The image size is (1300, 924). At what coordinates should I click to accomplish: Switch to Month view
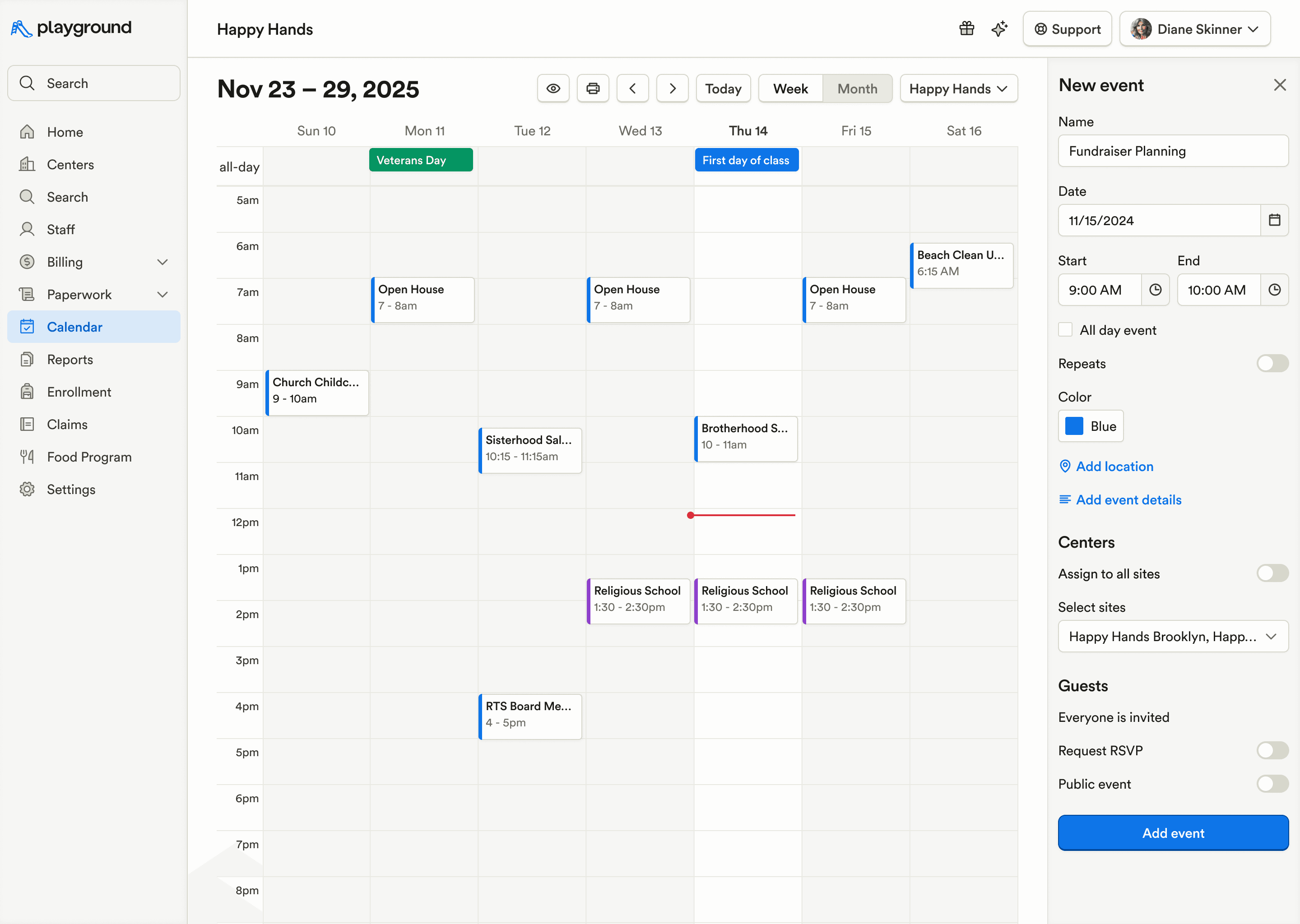857,88
